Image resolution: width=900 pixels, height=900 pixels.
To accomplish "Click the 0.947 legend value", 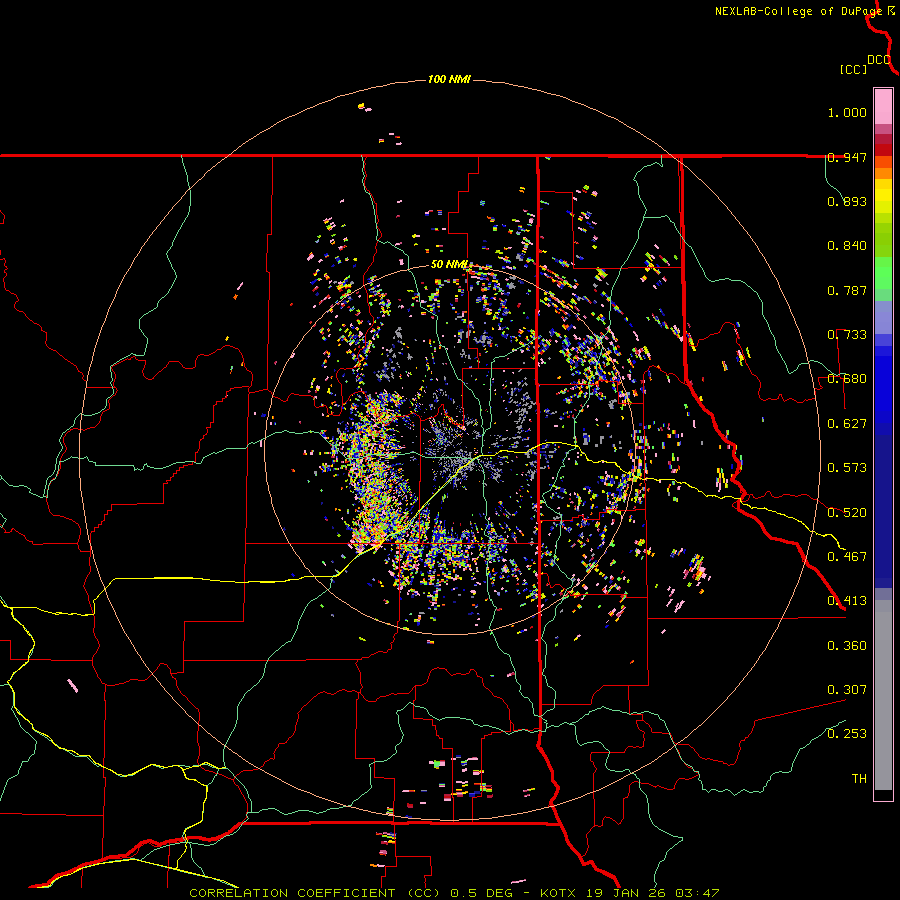I will coord(847,157).
